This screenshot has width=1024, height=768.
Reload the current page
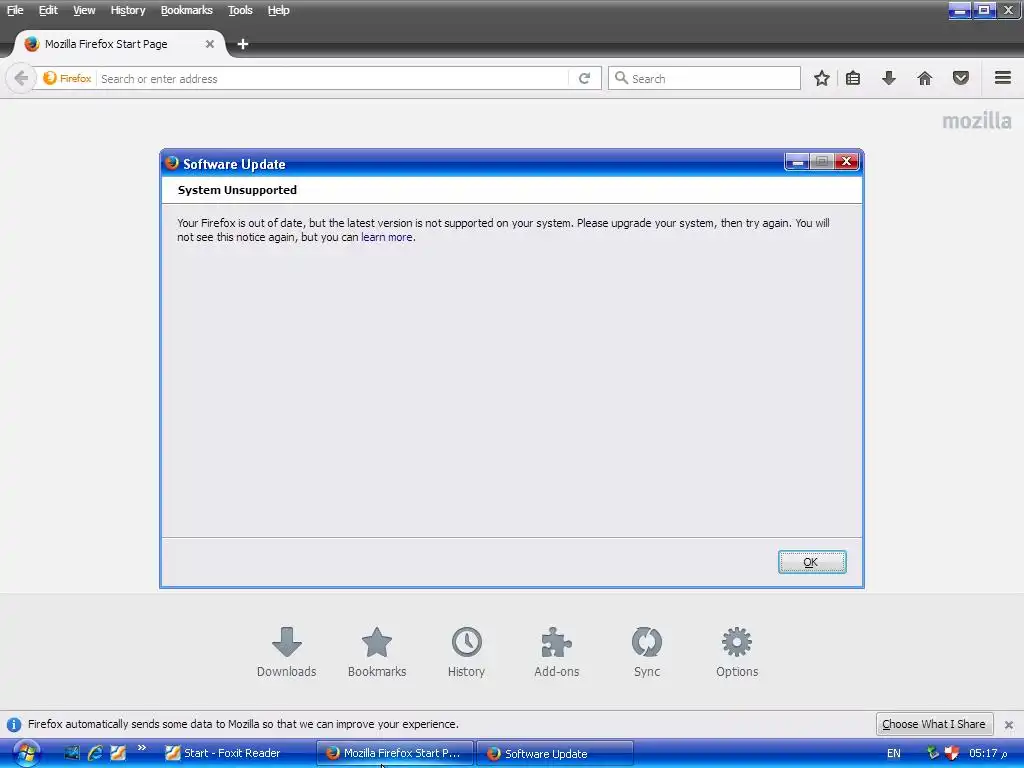point(584,78)
